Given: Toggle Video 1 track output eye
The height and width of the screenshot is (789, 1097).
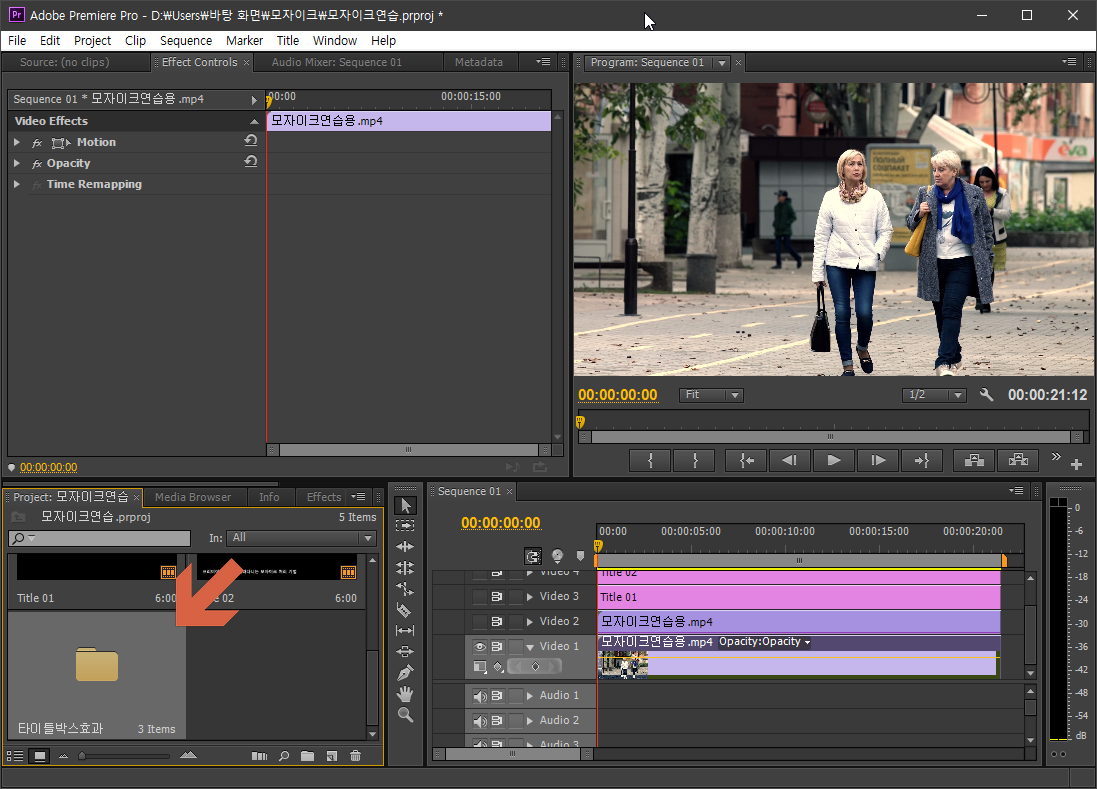Looking at the screenshot, I should pyautogui.click(x=480, y=646).
